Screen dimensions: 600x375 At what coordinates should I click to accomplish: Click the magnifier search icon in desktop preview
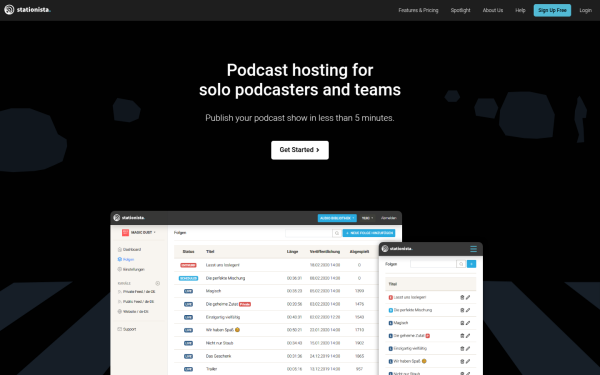coord(337,233)
